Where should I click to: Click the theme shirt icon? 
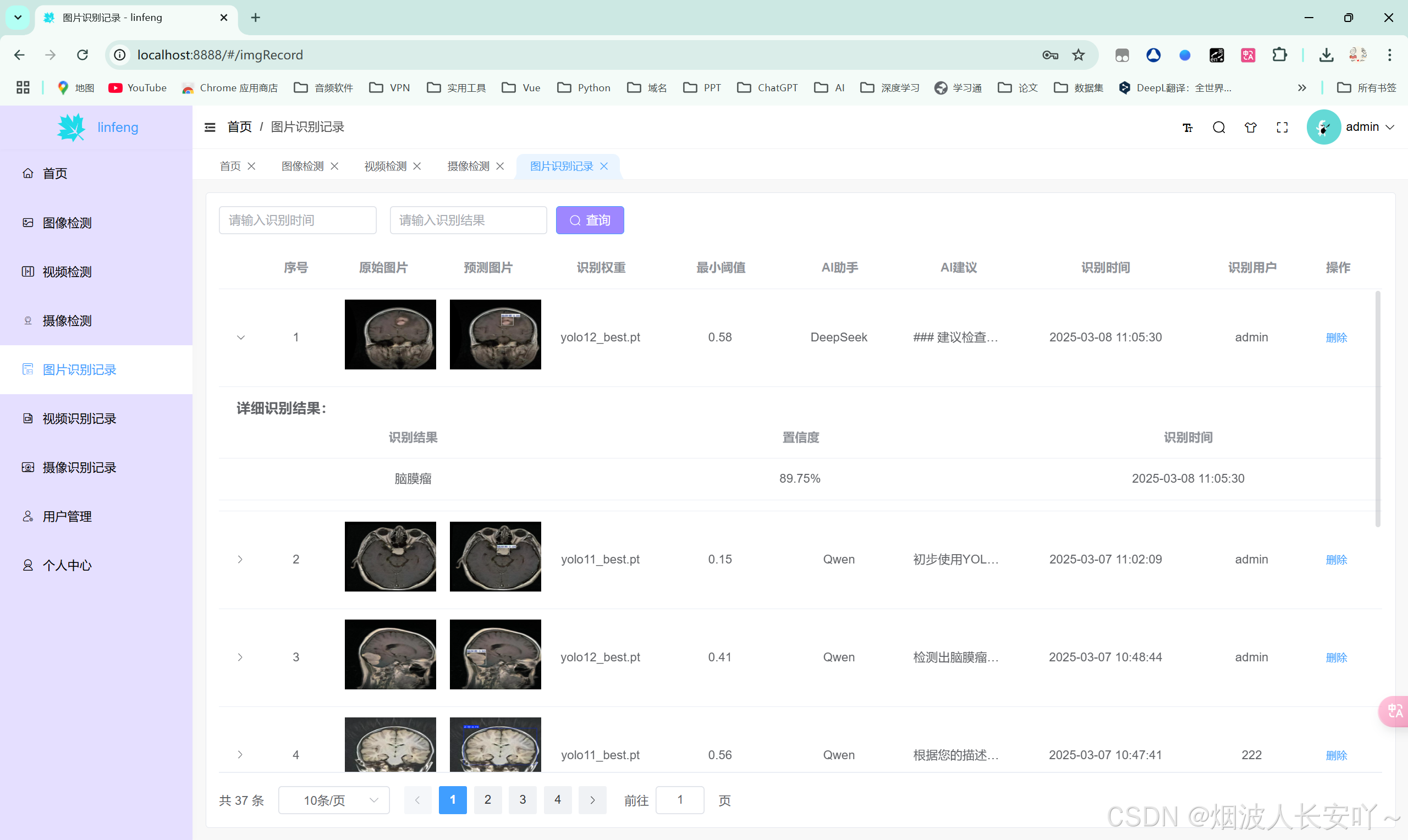point(1250,128)
